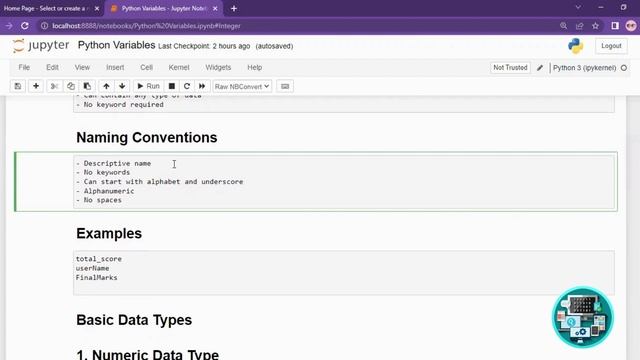
Task: Open tab search chevron in title bar
Action: coord(578,7)
